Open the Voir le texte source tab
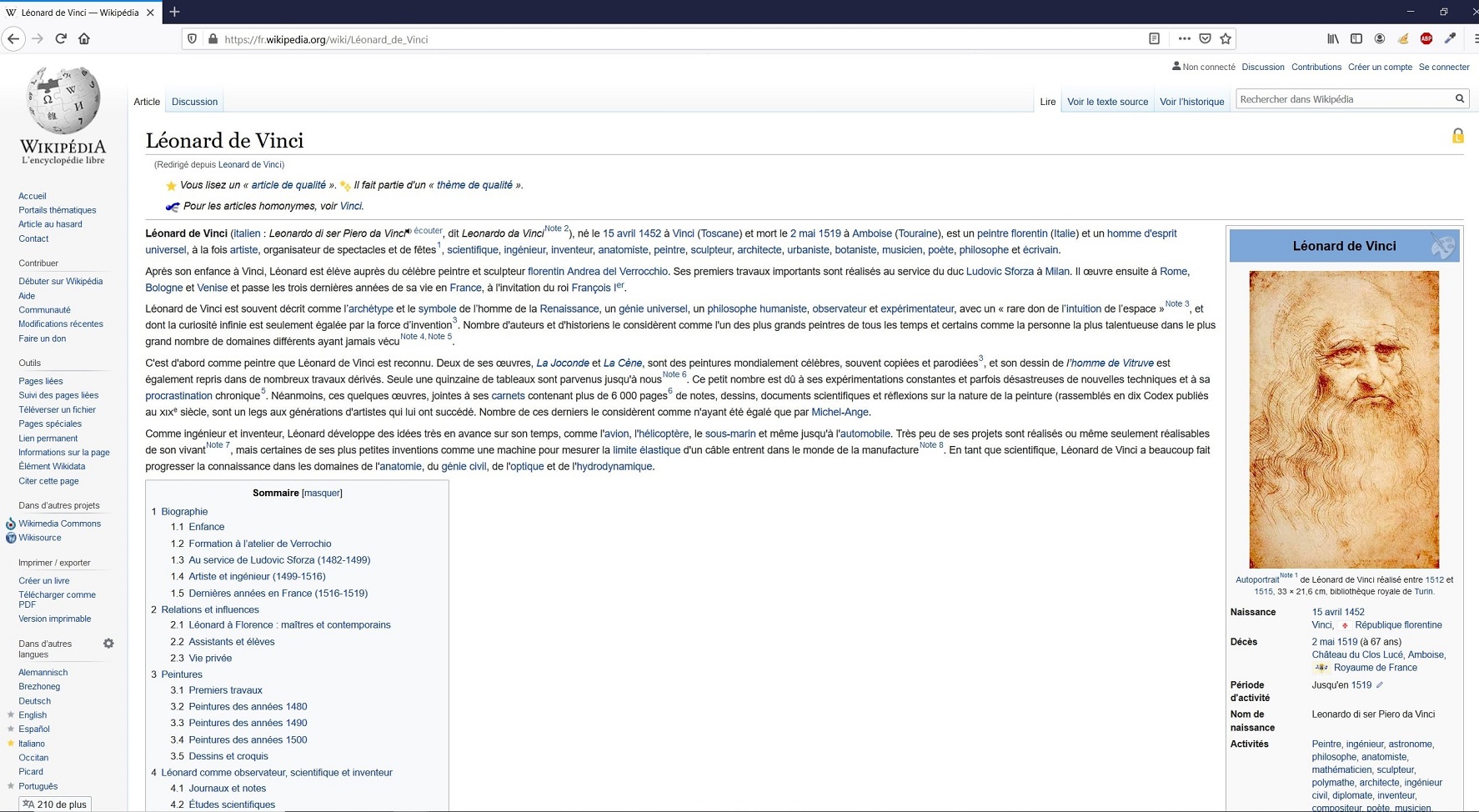 click(x=1107, y=102)
